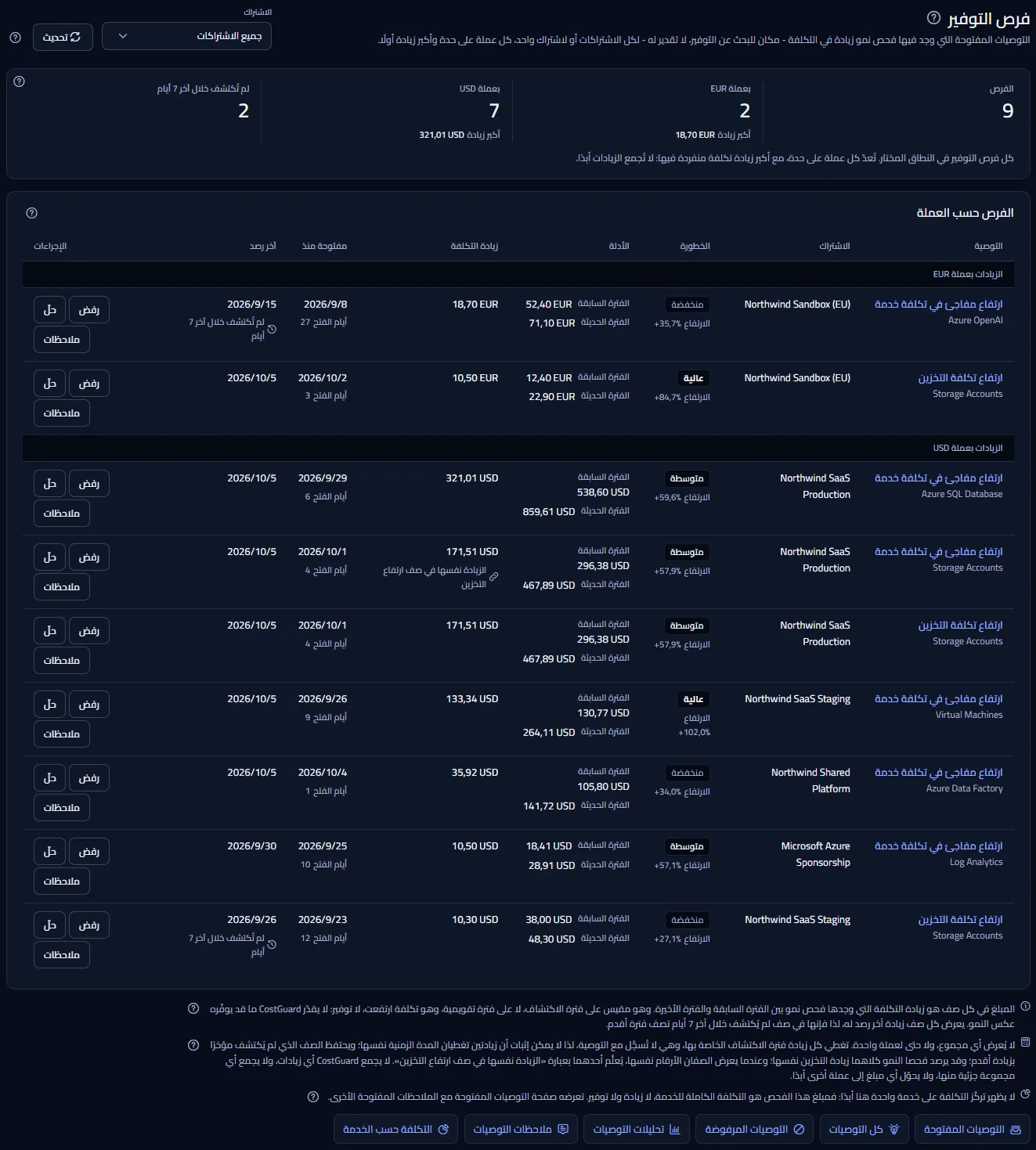
Task: Open ملاحظات for the Azure OpenAI row
Action: tap(62, 340)
